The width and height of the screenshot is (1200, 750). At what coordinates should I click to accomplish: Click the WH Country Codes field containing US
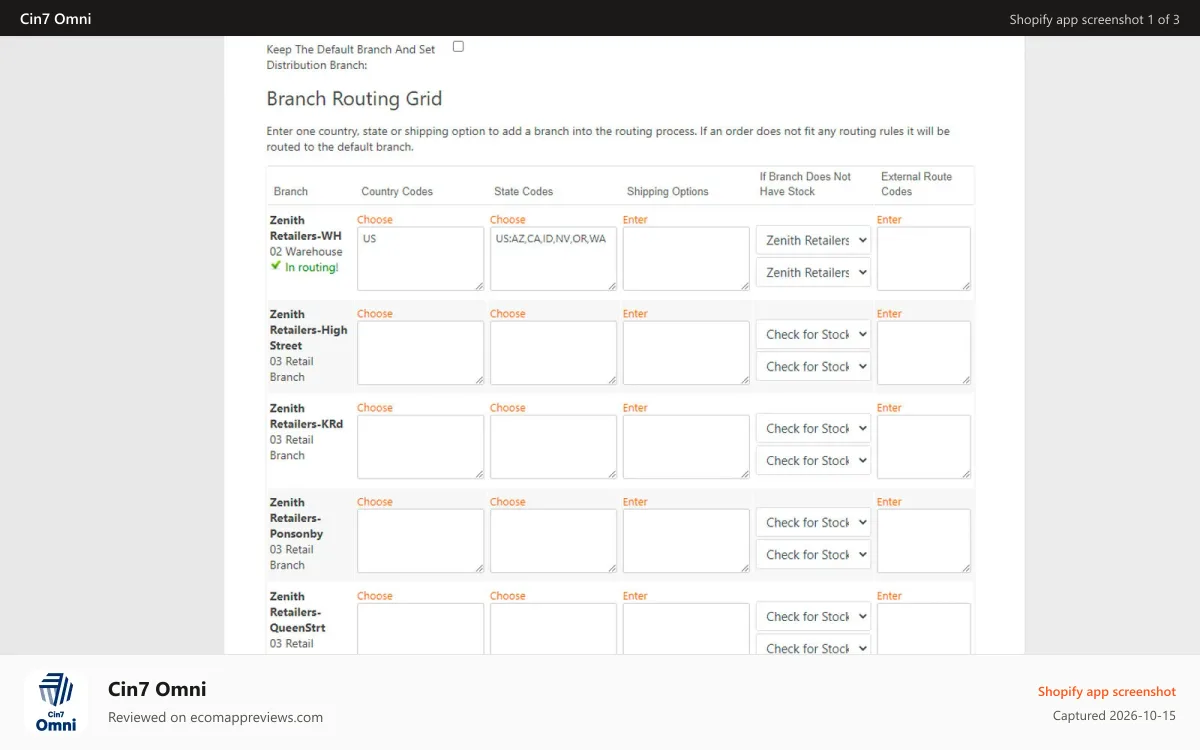[x=420, y=259]
